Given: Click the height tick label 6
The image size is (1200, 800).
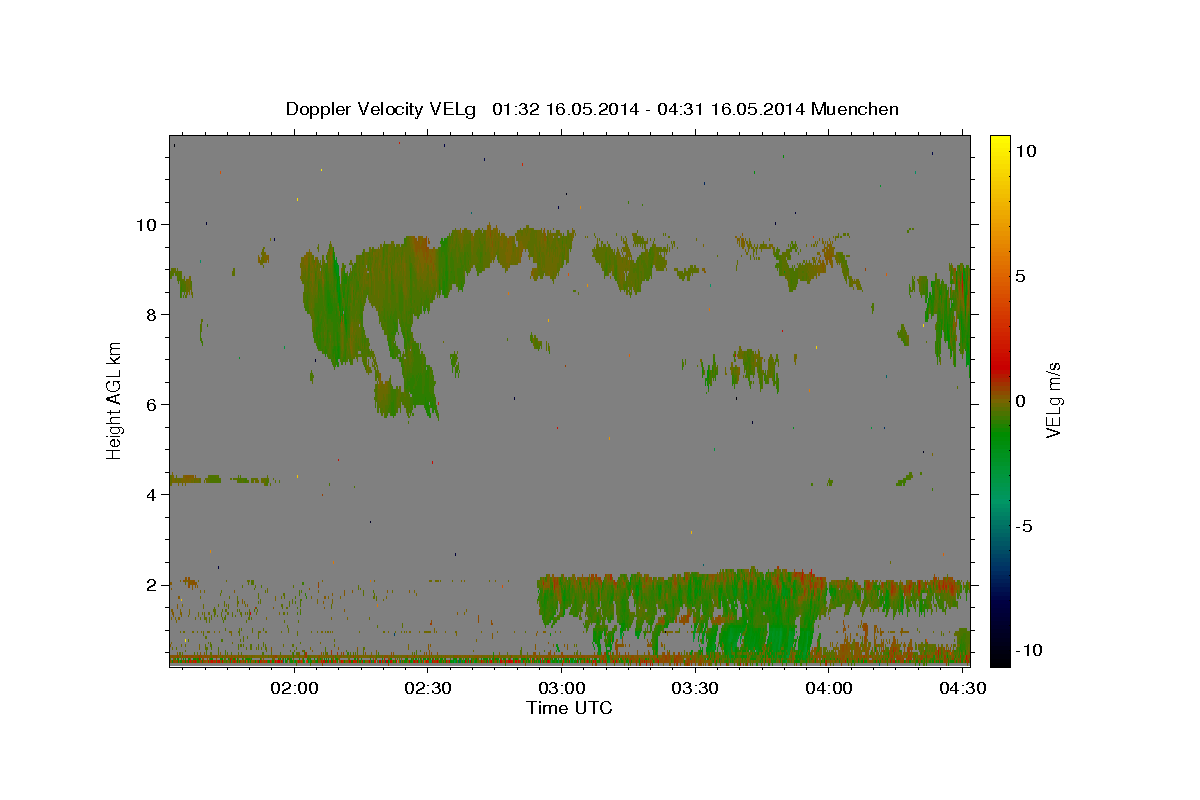Looking at the screenshot, I should [152, 404].
